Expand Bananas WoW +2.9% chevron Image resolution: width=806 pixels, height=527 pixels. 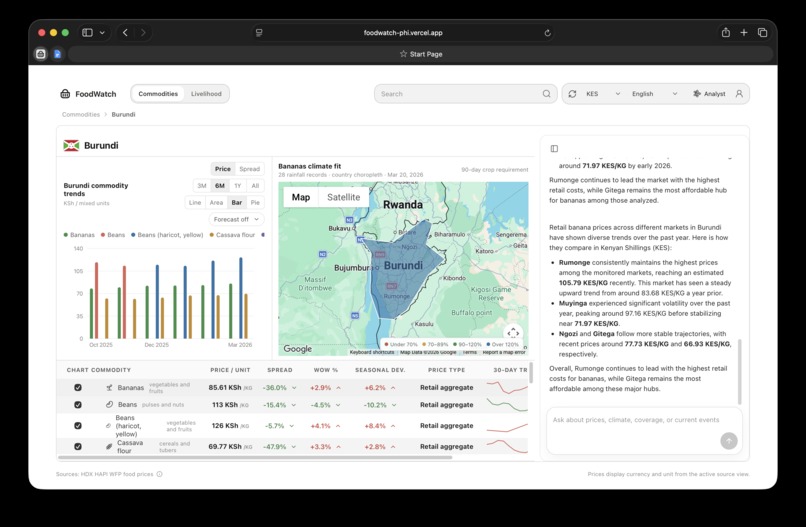[339, 388]
